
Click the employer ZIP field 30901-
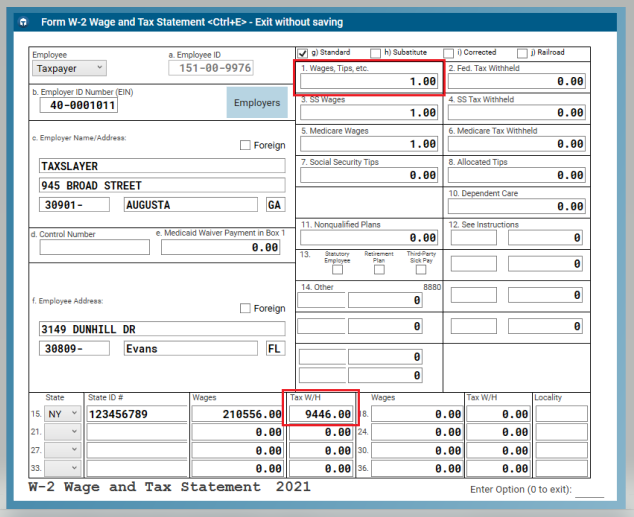74,205
